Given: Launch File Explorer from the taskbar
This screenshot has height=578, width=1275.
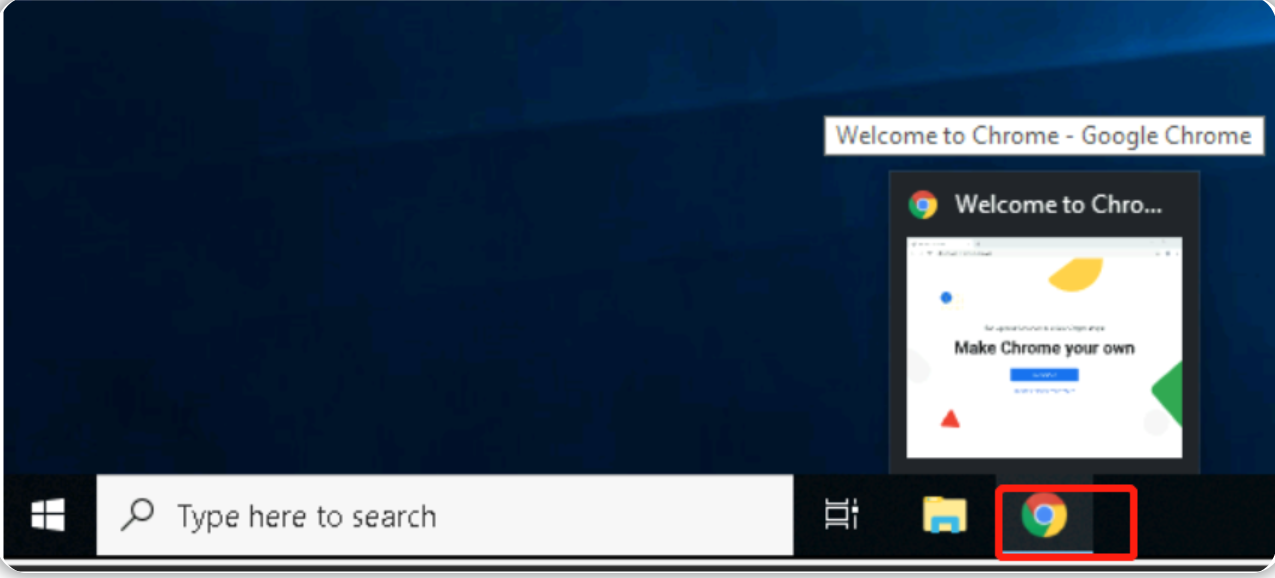Looking at the screenshot, I should [944, 516].
